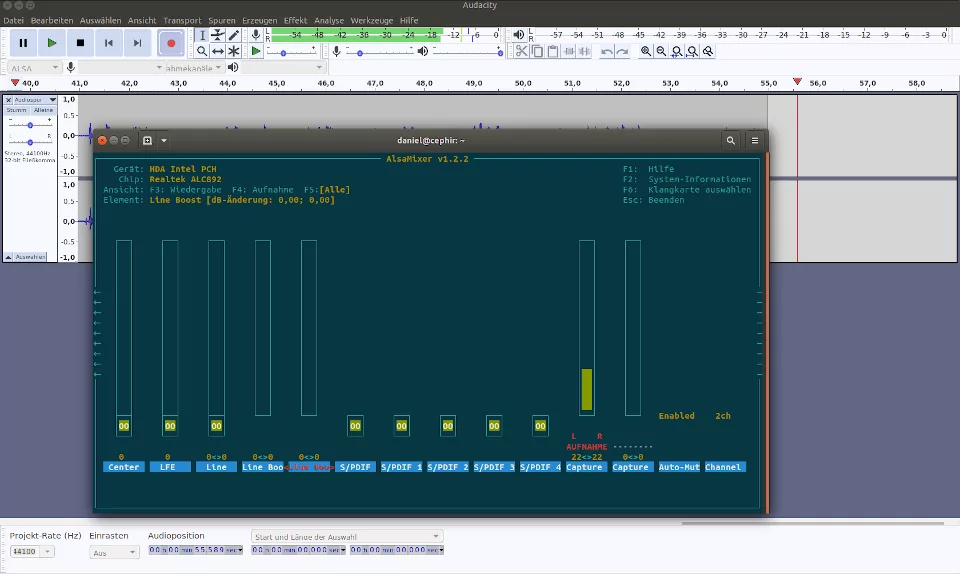Open the Effekt menu

[x=295, y=20]
